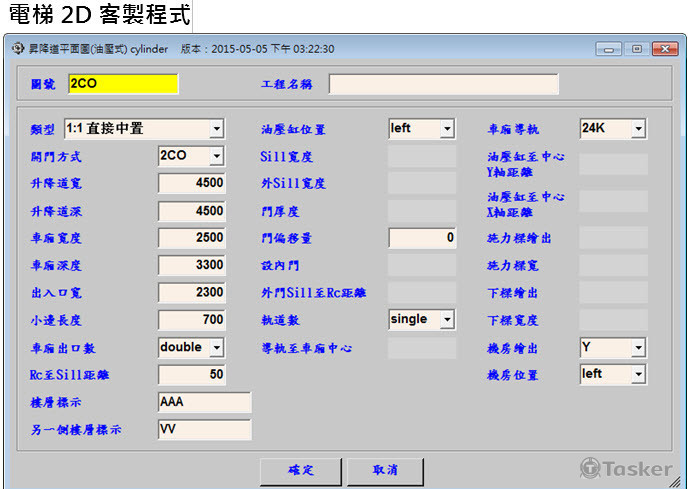Click the 取消 cancel button
Screen dimensions: 689x489
coord(385,471)
